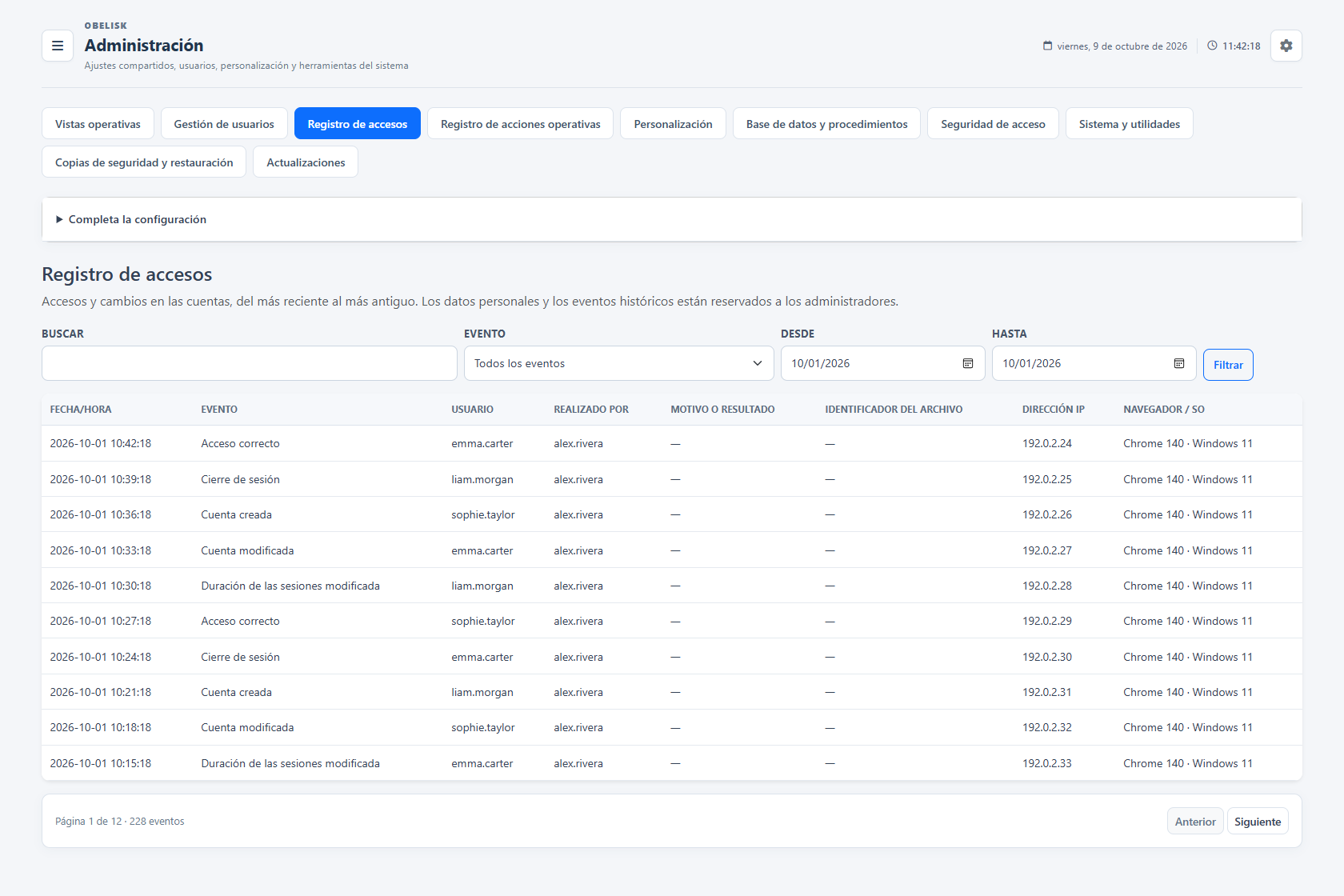The width and height of the screenshot is (1344, 896).
Task: Click the Filtrar button
Action: pyautogui.click(x=1228, y=365)
